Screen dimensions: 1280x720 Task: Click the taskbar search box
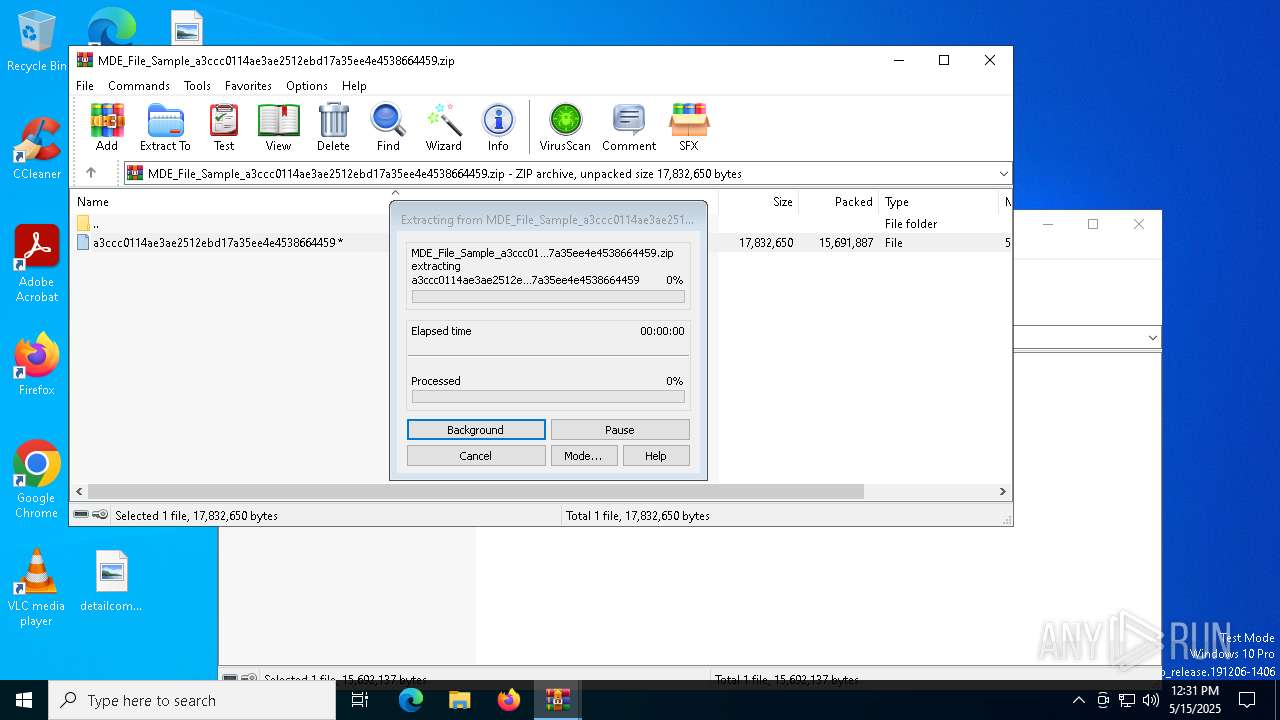(192, 700)
